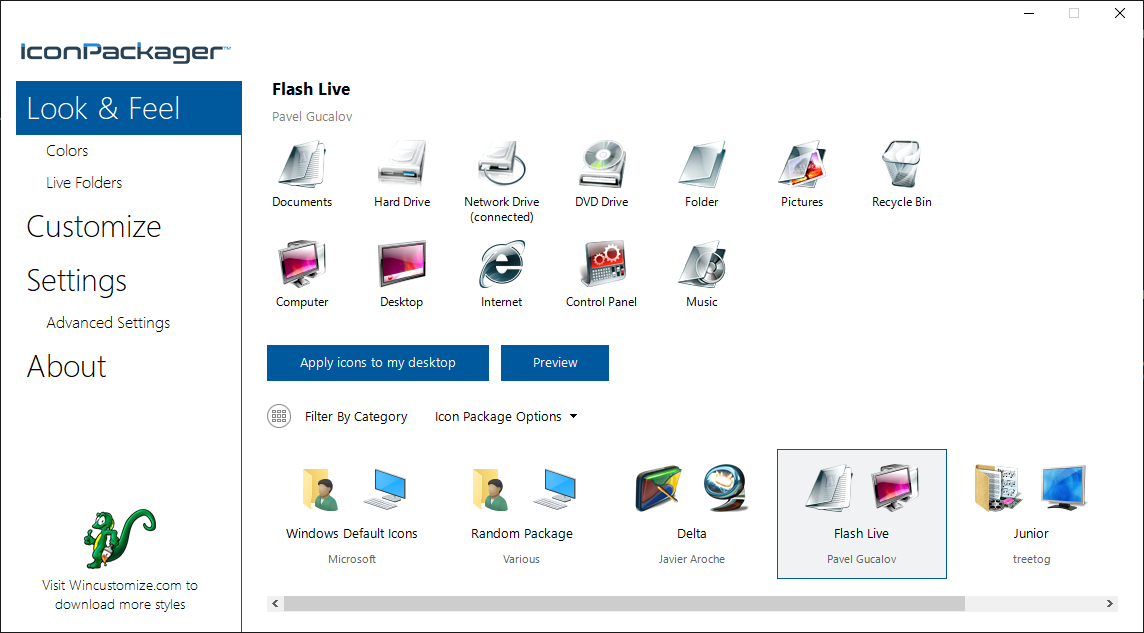The width and height of the screenshot is (1144, 633).
Task: Click the Preview button
Action: click(554, 362)
